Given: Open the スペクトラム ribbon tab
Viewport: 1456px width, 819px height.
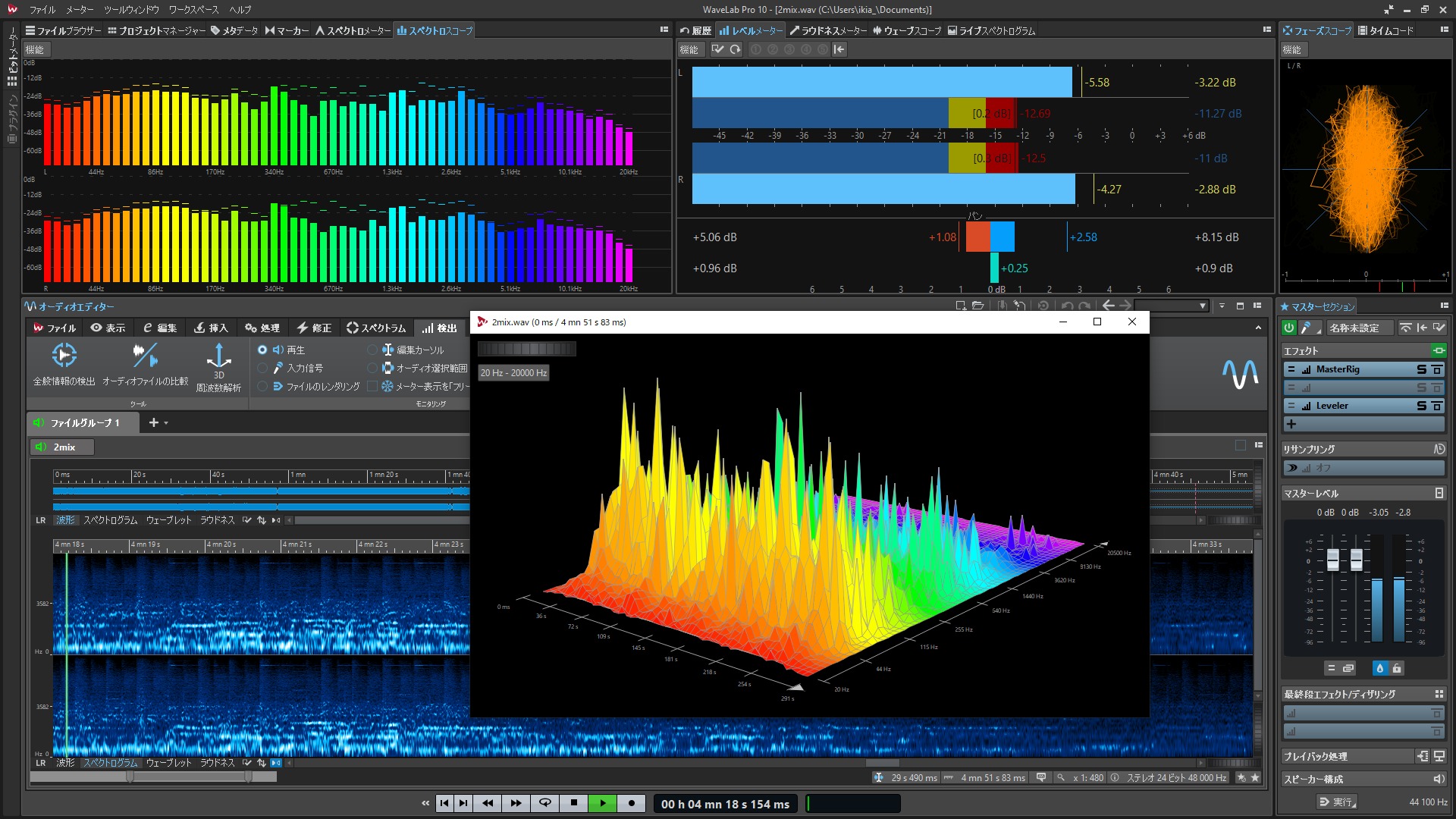Looking at the screenshot, I should [376, 328].
